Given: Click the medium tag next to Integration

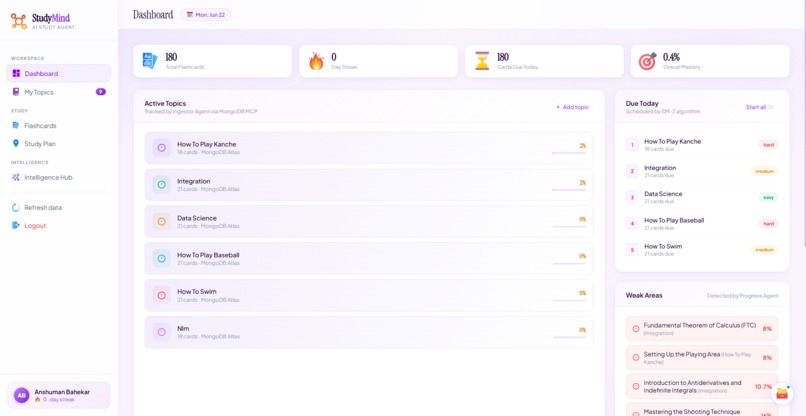Looking at the screenshot, I should click(x=764, y=171).
